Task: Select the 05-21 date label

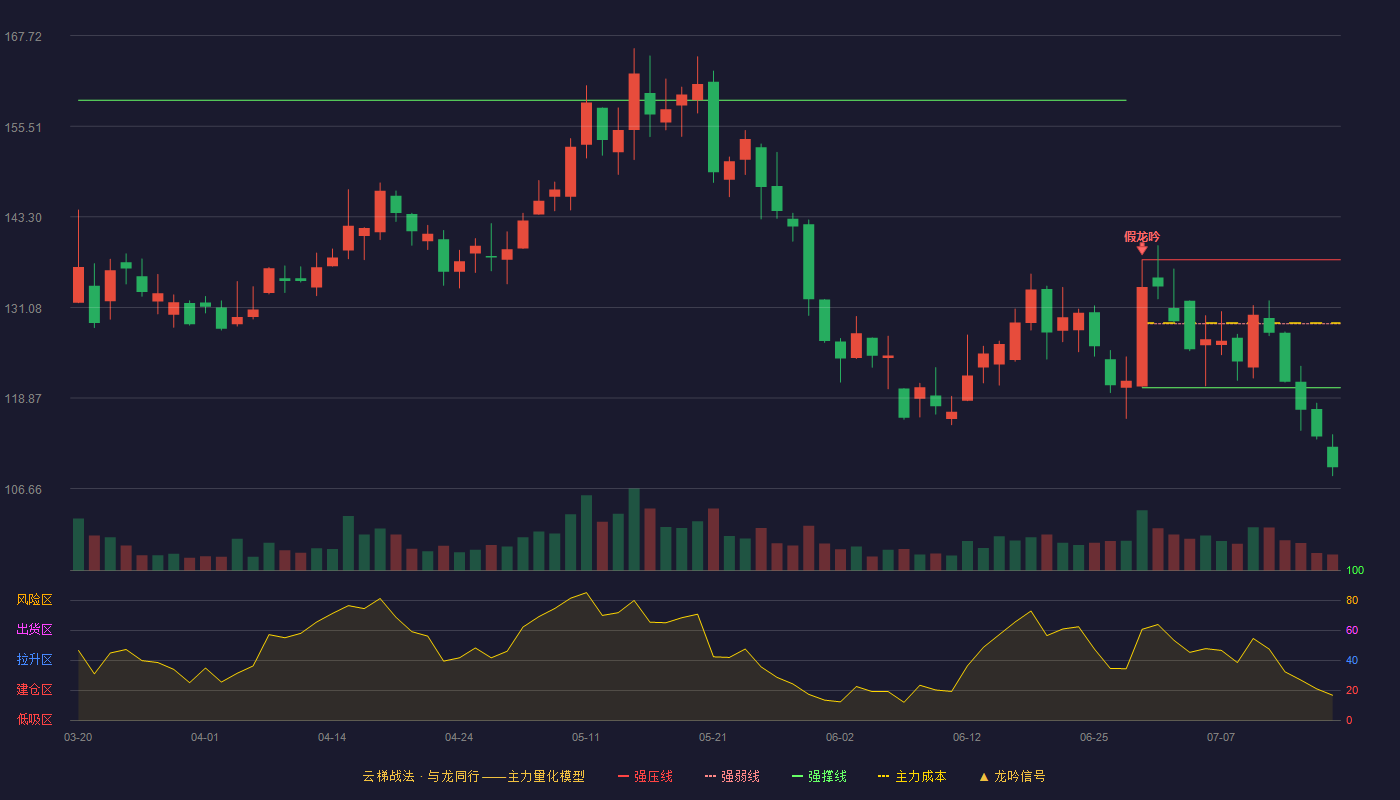Action: coord(713,737)
